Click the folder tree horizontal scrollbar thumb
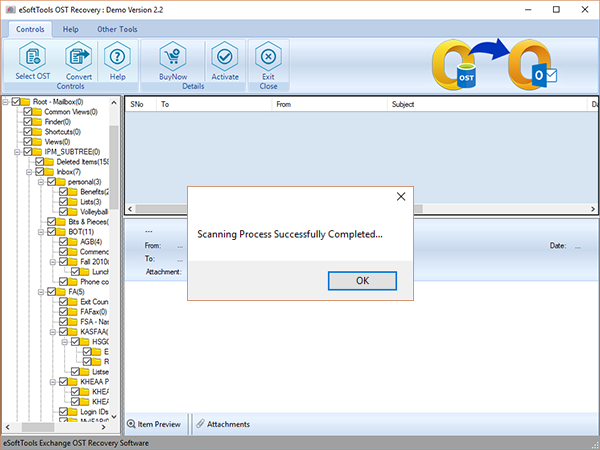Image resolution: width=600 pixels, height=450 pixels. pos(38,427)
